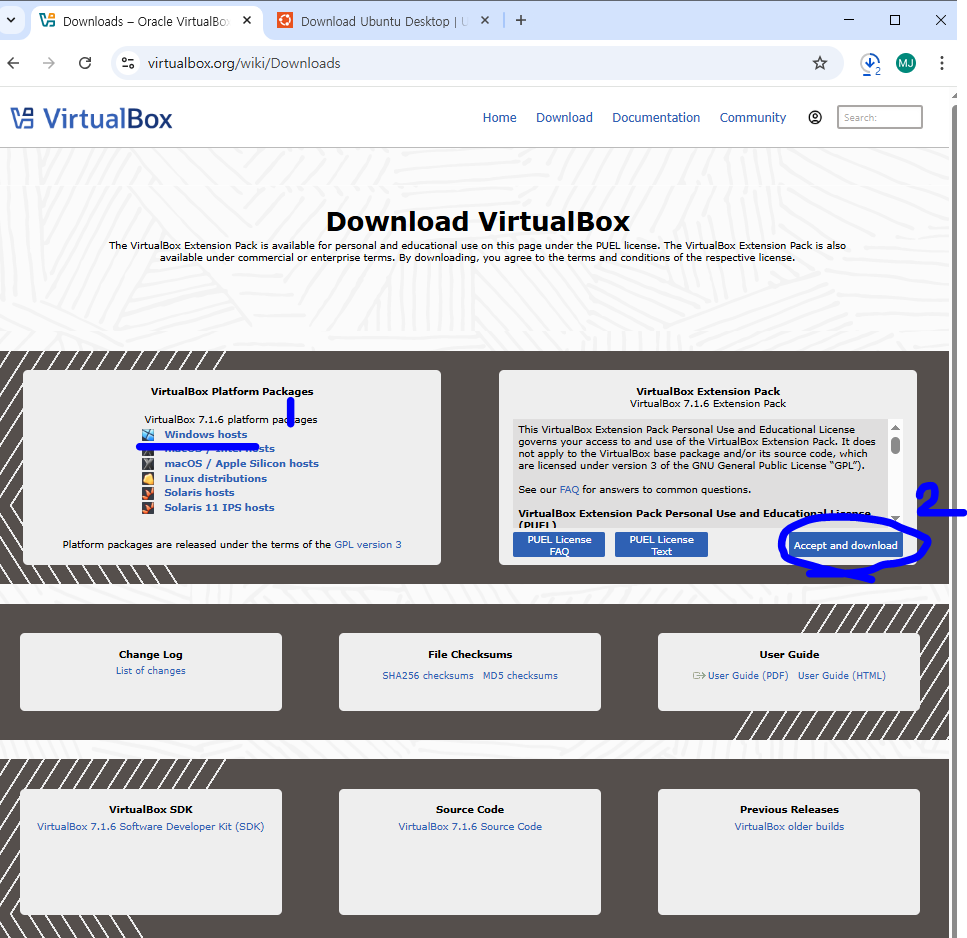Close the Download Ubuntu Desktop tab

(x=485, y=20)
